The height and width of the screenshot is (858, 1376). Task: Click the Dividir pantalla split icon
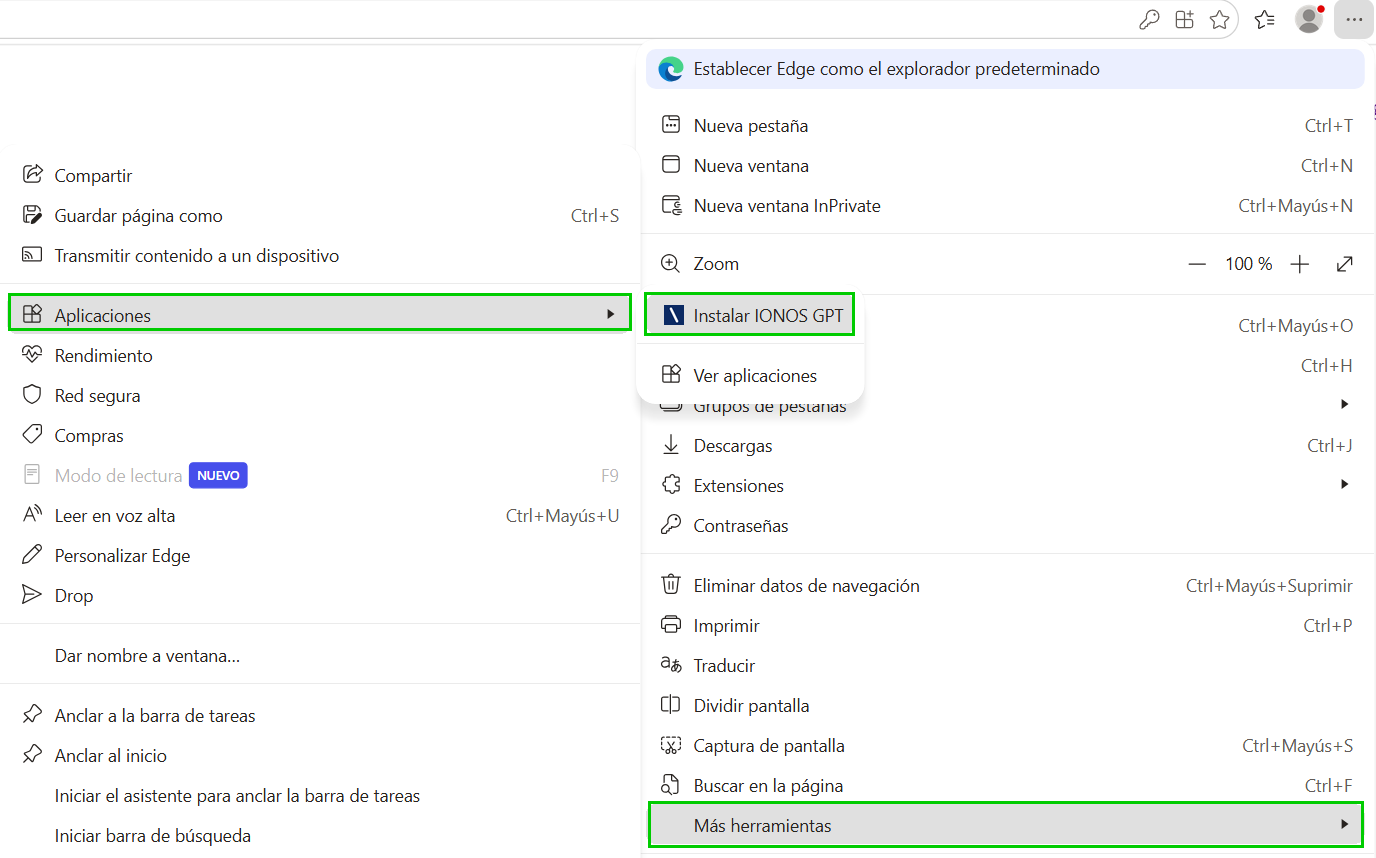click(x=671, y=705)
